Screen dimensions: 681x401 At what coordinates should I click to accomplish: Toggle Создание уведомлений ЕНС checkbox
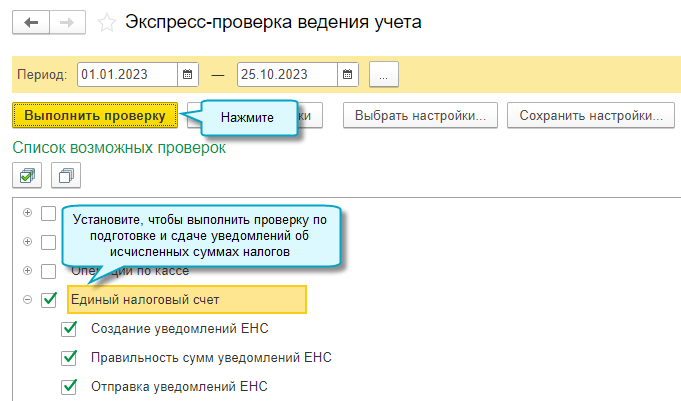(x=69, y=328)
